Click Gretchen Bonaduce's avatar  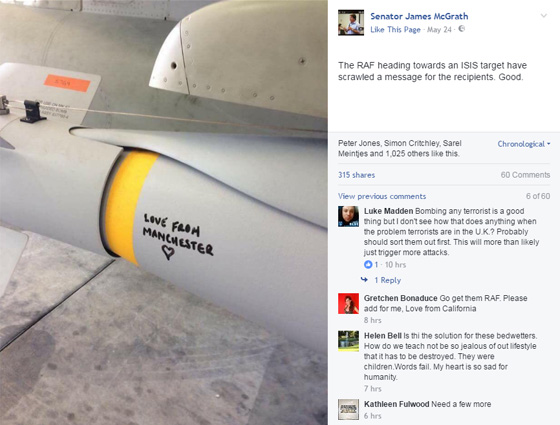[x=348, y=304]
